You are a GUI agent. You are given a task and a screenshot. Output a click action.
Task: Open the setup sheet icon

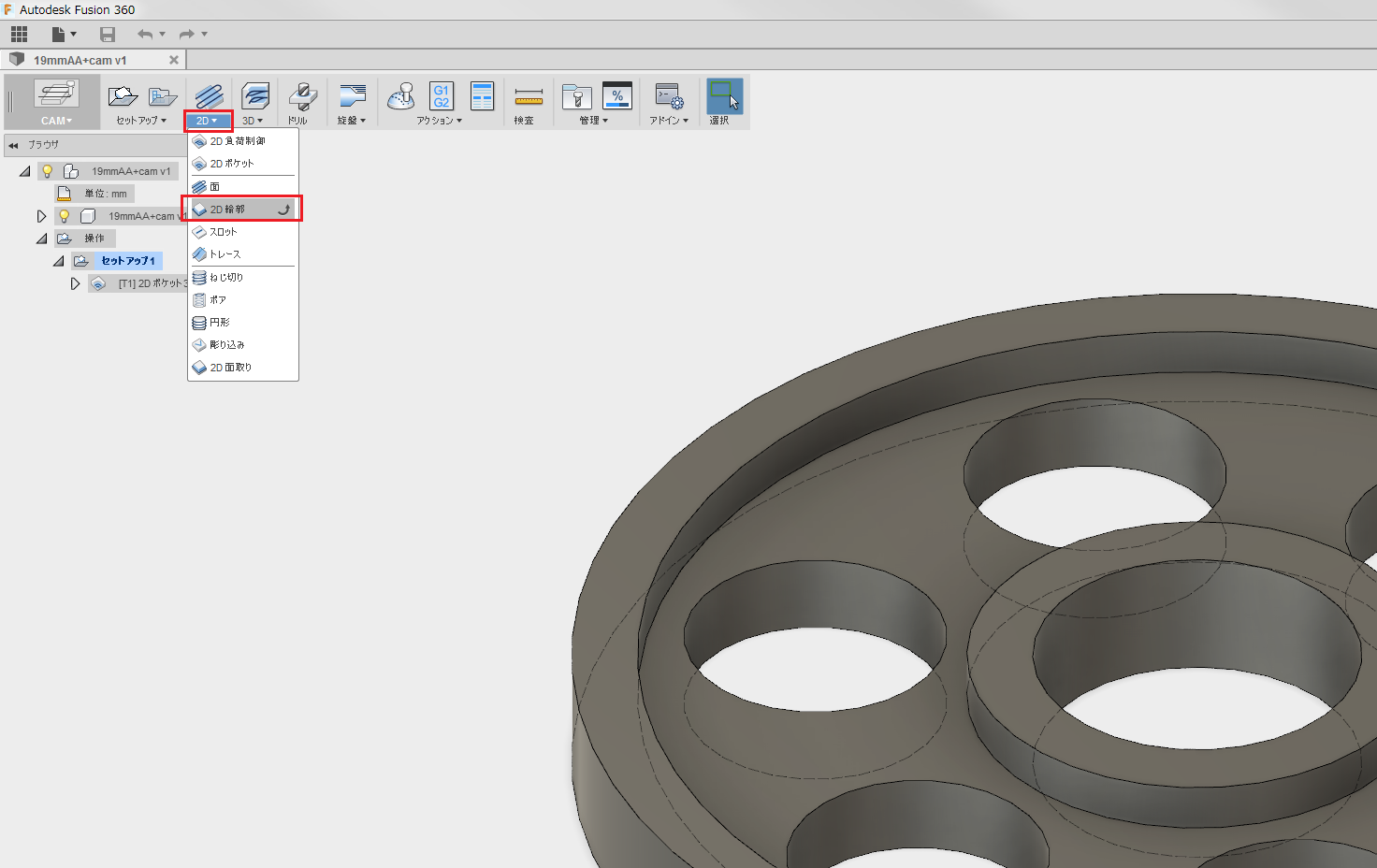pos(482,95)
